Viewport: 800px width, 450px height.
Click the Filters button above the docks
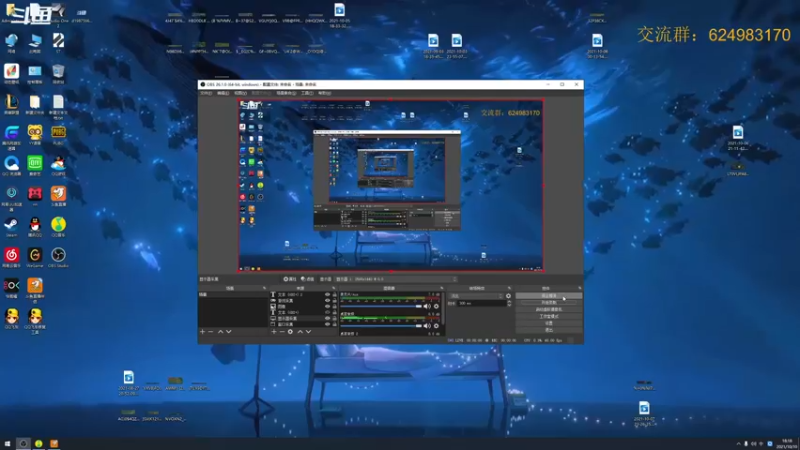(x=308, y=279)
